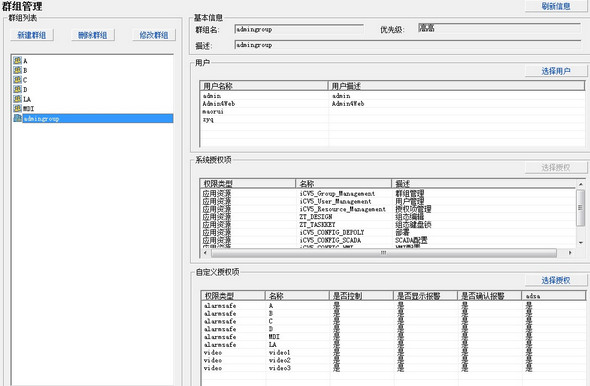Click the 修改群组 button
Screen dimensions: 590x386
coord(154,35)
